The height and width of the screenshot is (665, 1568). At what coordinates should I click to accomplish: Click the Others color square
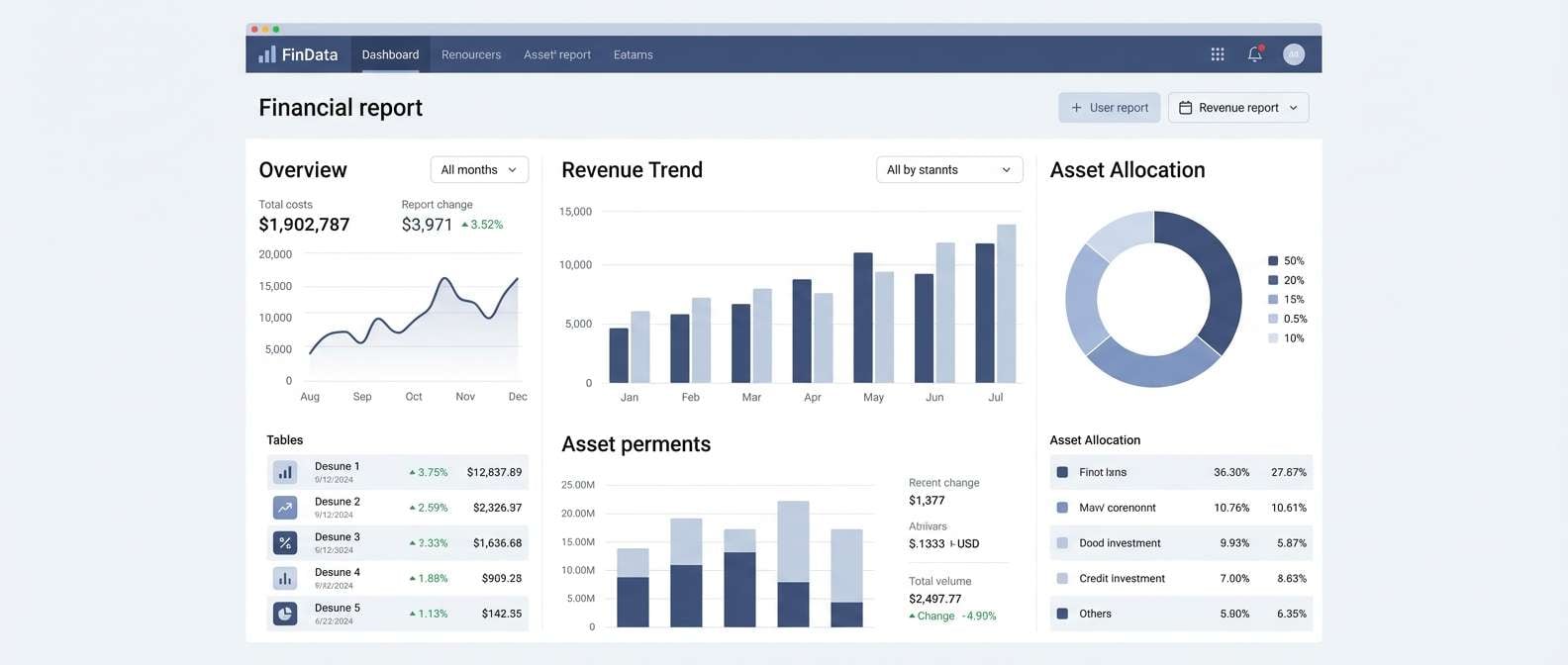[1062, 614]
